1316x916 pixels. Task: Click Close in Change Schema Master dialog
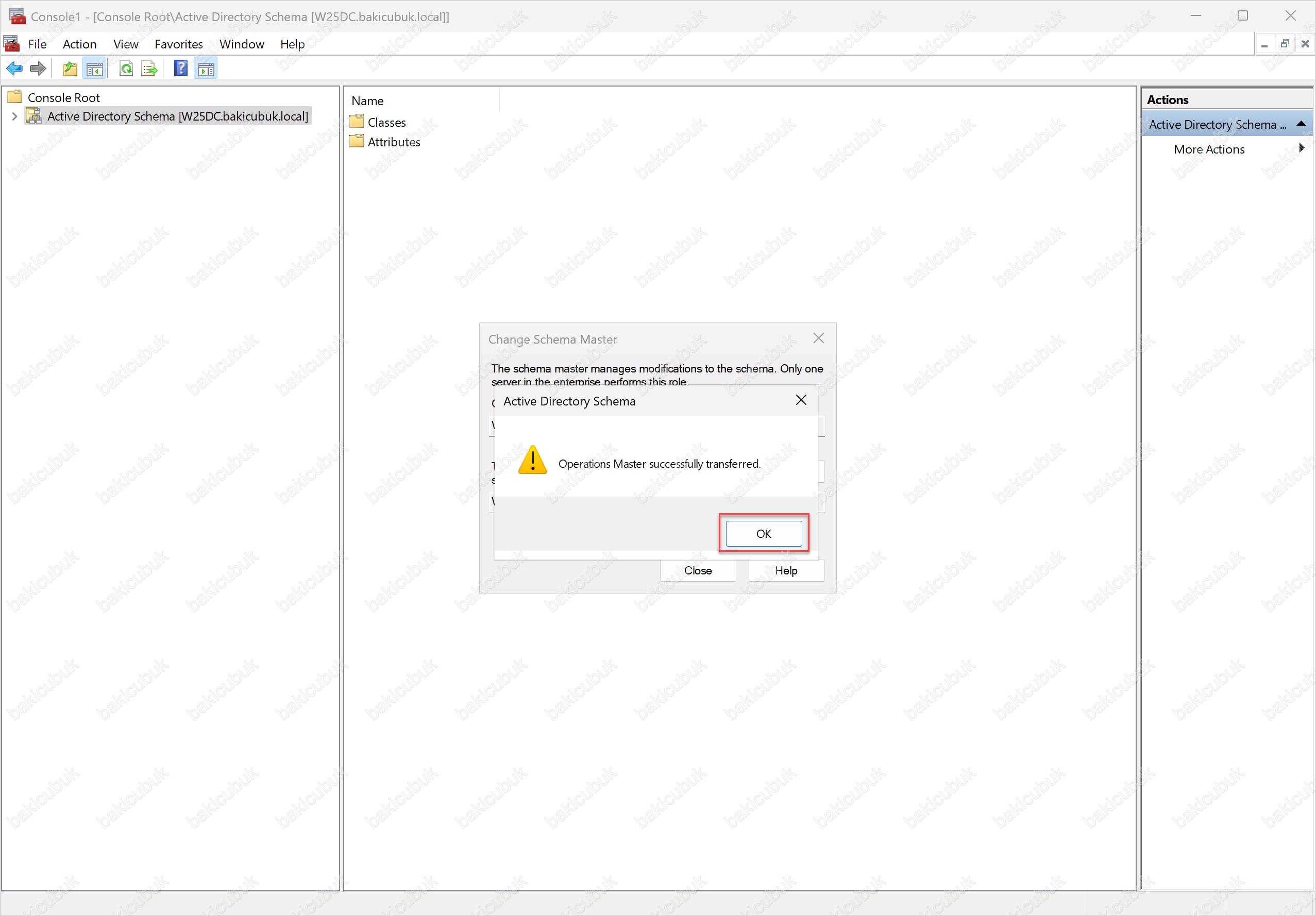coord(698,570)
